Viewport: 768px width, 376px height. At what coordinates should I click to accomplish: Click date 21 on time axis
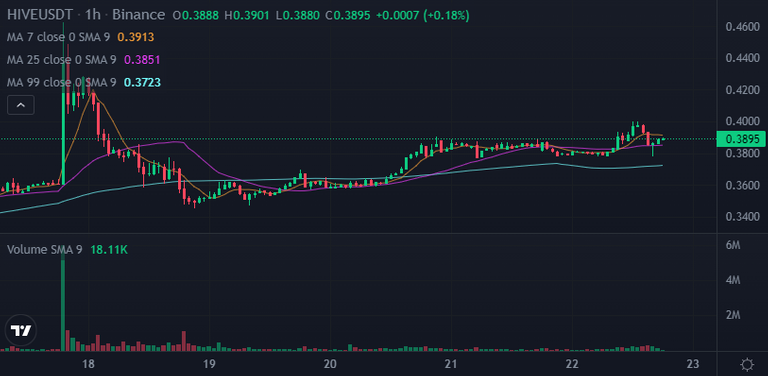pyautogui.click(x=451, y=364)
